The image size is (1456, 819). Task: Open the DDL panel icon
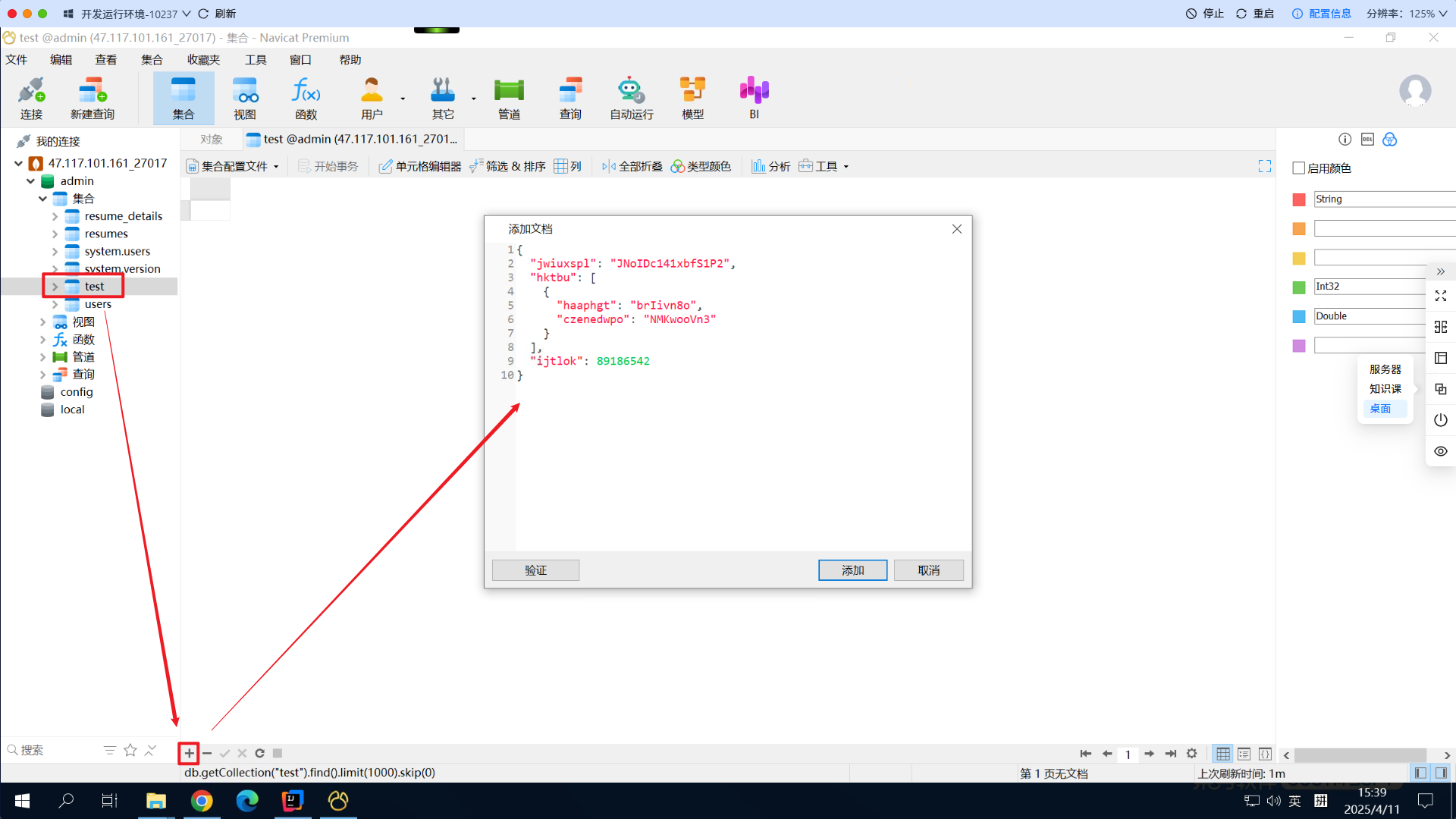(1367, 140)
